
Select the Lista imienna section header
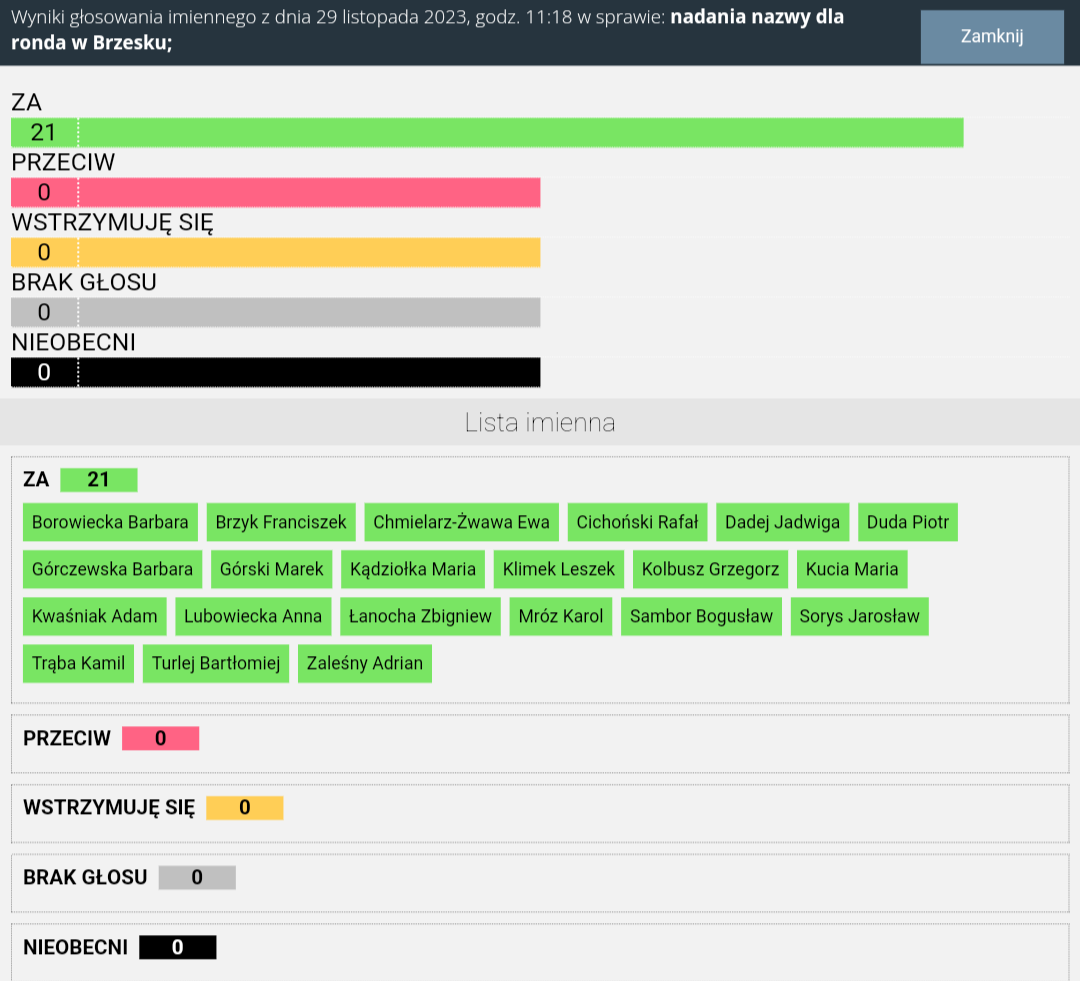[x=540, y=422]
